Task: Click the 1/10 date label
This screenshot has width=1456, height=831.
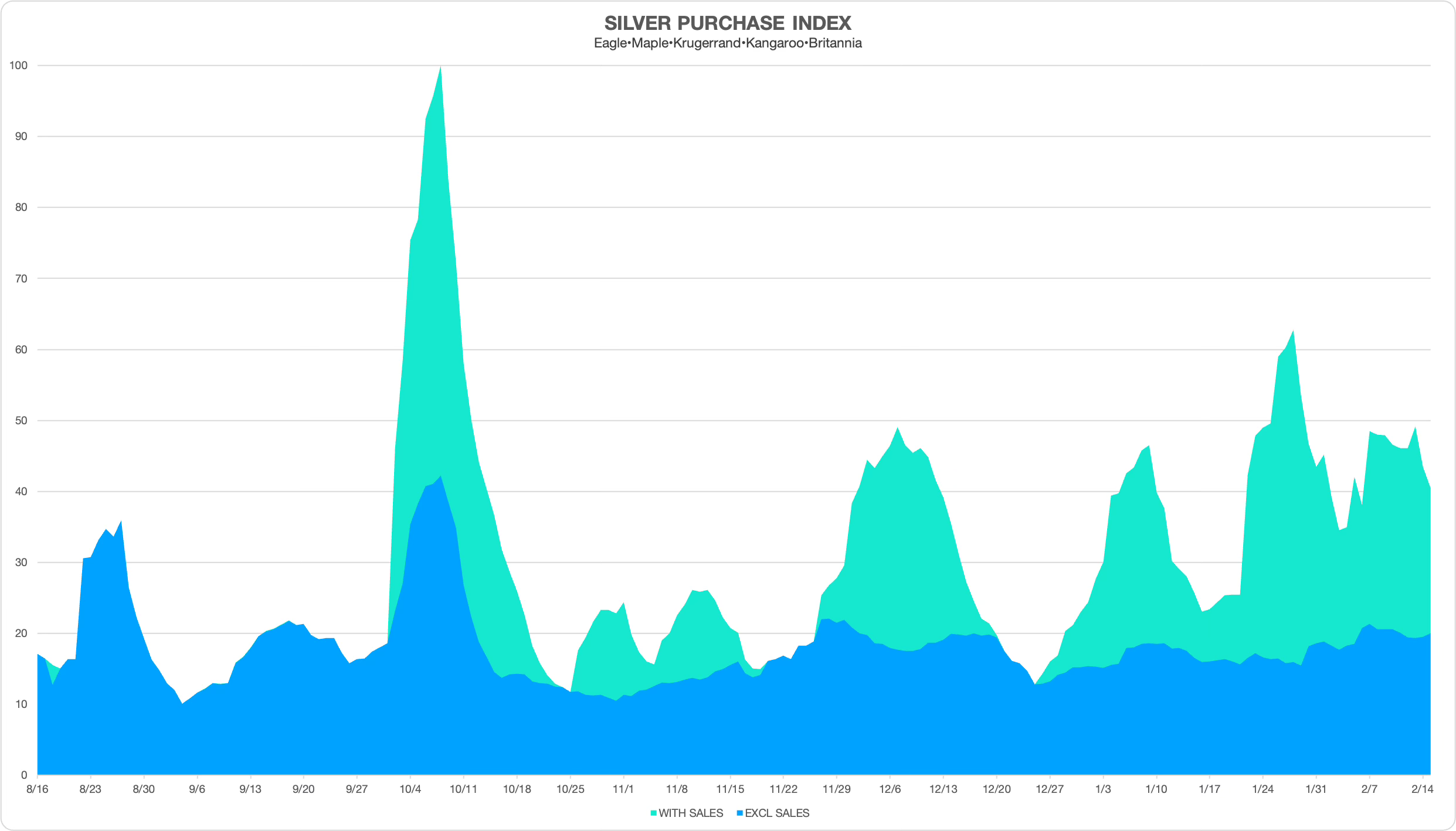Action: click(1156, 789)
